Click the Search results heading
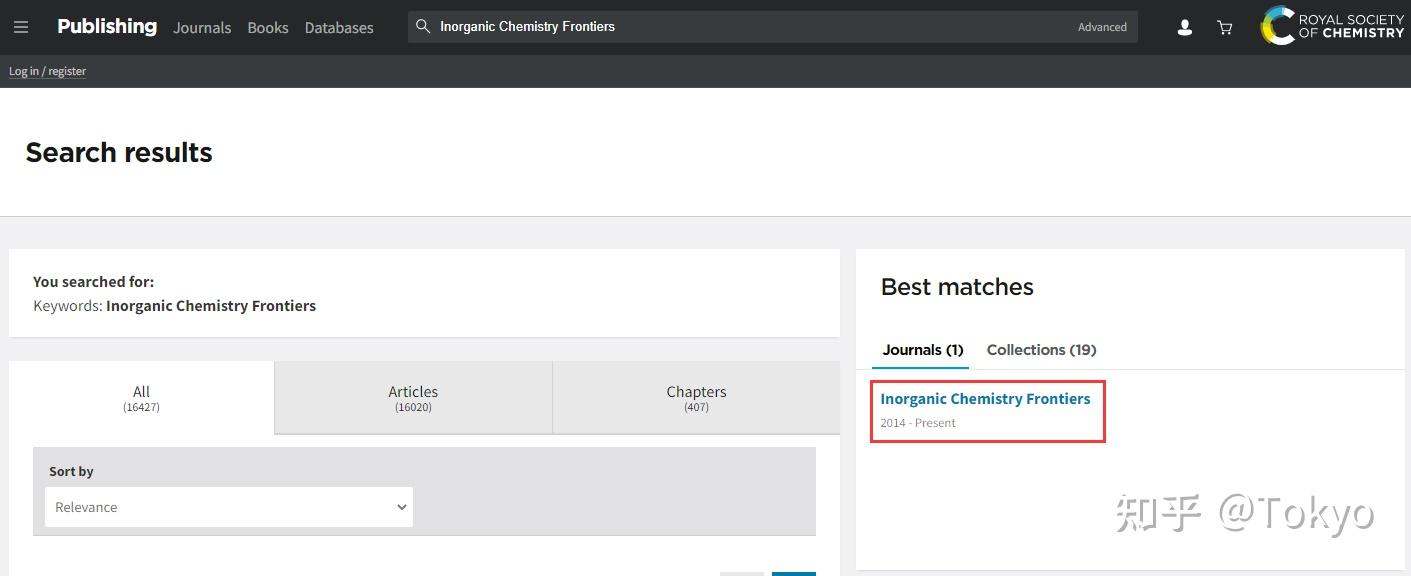Image resolution: width=1411 pixels, height=576 pixels. coord(119,152)
